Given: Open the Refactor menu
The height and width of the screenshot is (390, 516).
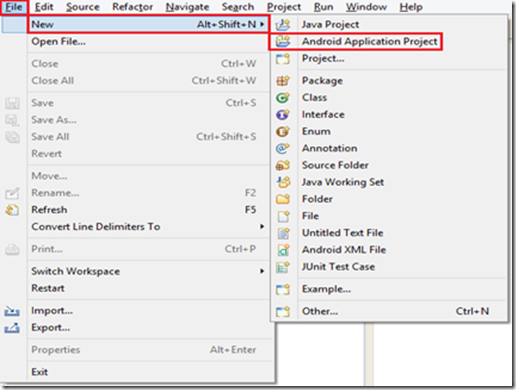Looking at the screenshot, I should click(x=133, y=7).
